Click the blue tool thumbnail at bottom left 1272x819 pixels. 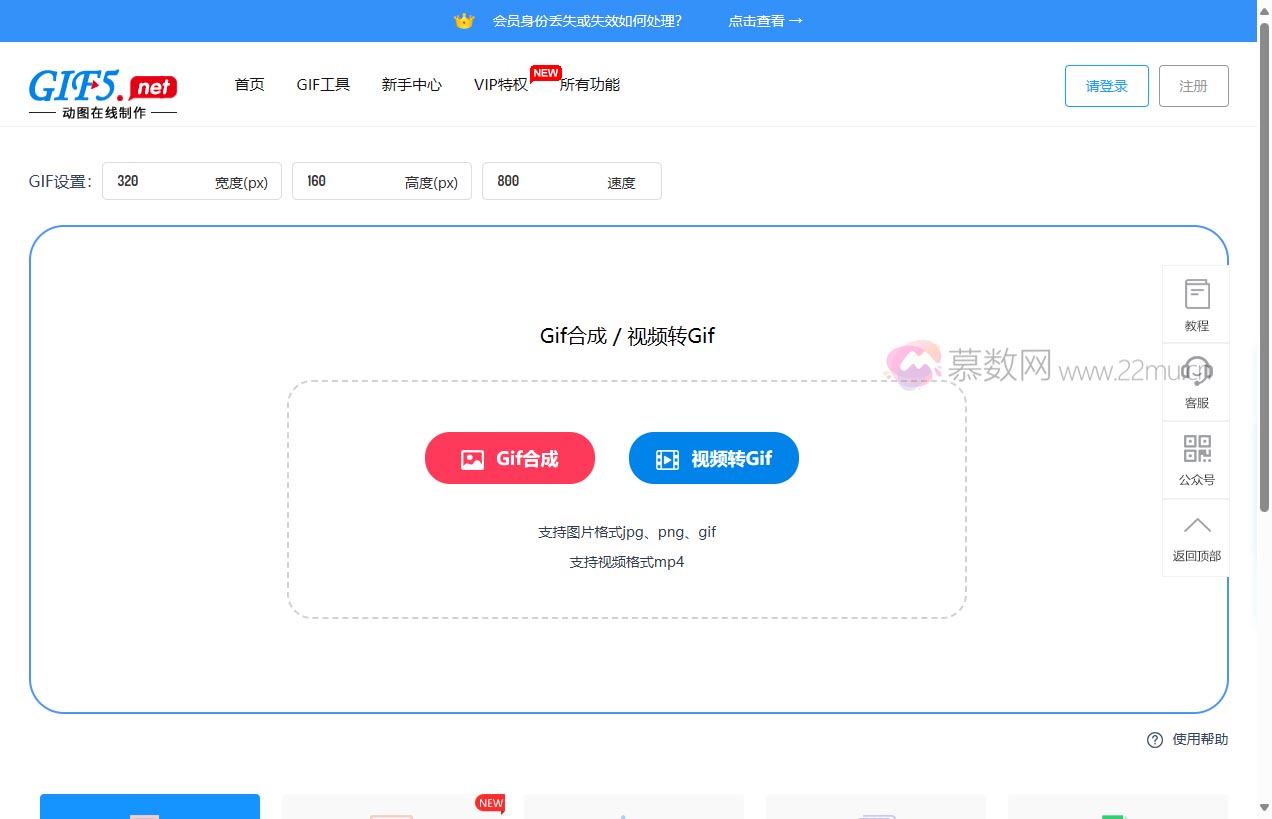[x=149, y=806]
